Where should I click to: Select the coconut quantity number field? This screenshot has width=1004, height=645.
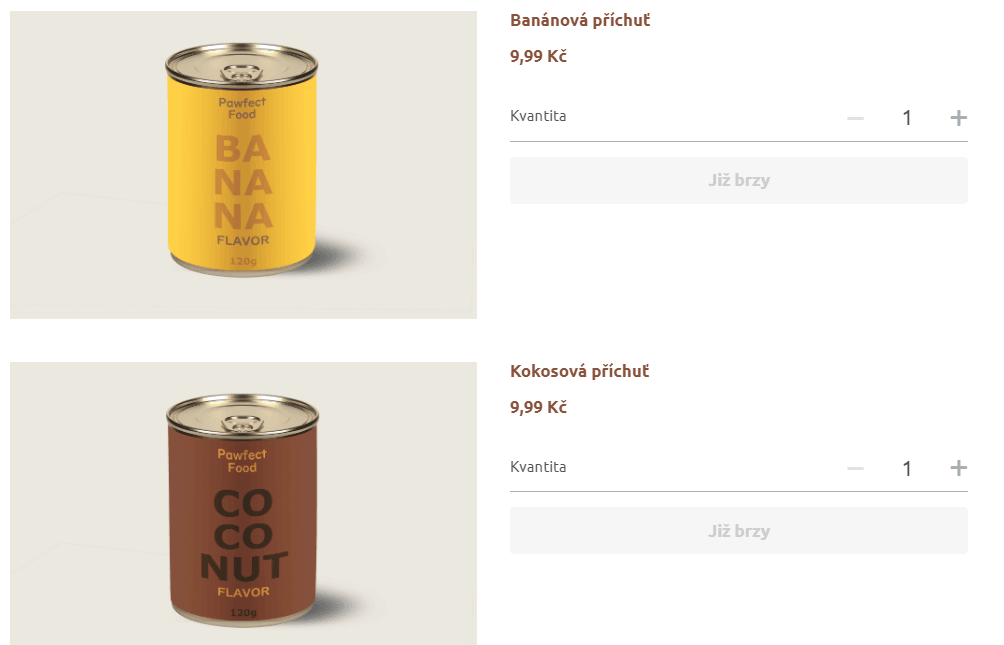click(x=907, y=468)
